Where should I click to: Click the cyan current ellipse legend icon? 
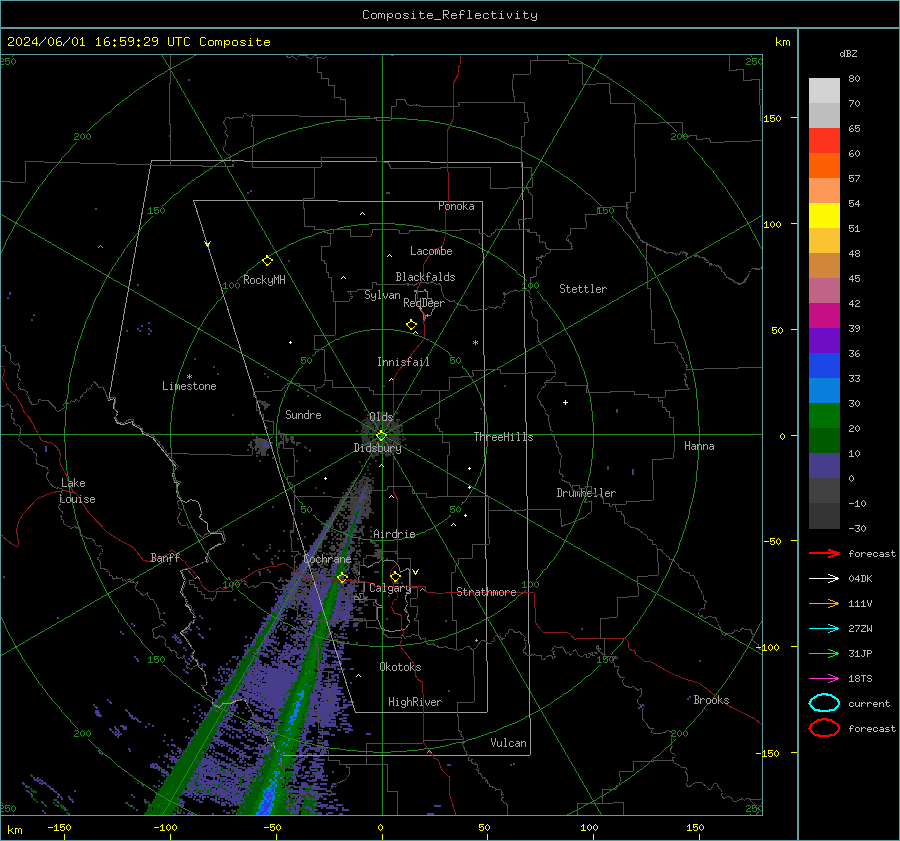click(x=824, y=703)
